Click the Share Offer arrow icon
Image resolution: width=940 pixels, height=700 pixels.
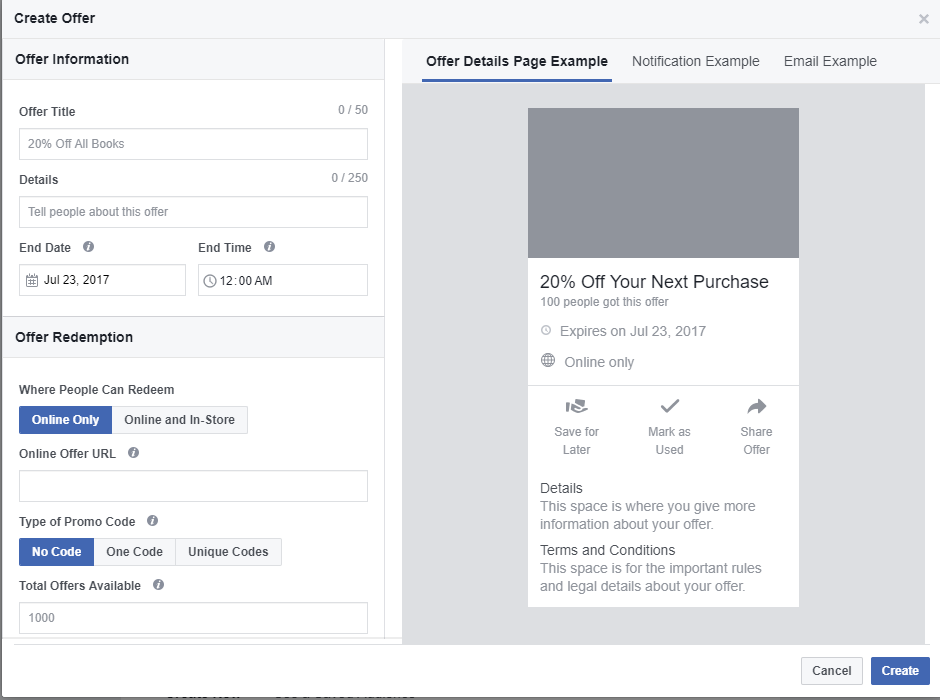pyautogui.click(x=756, y=406)
